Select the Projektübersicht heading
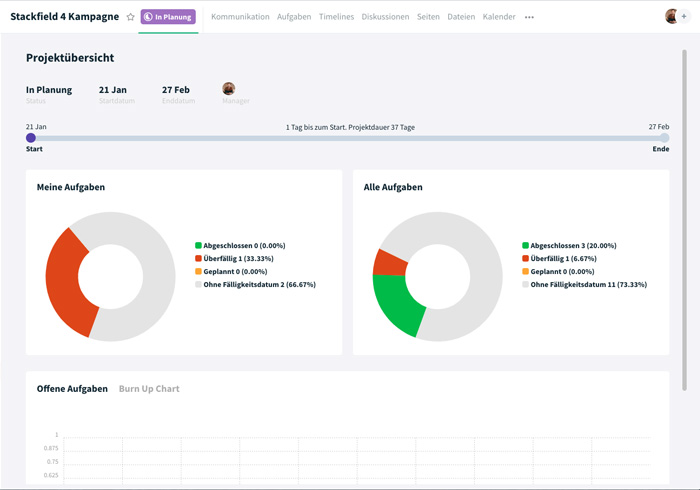 point(70,58)
